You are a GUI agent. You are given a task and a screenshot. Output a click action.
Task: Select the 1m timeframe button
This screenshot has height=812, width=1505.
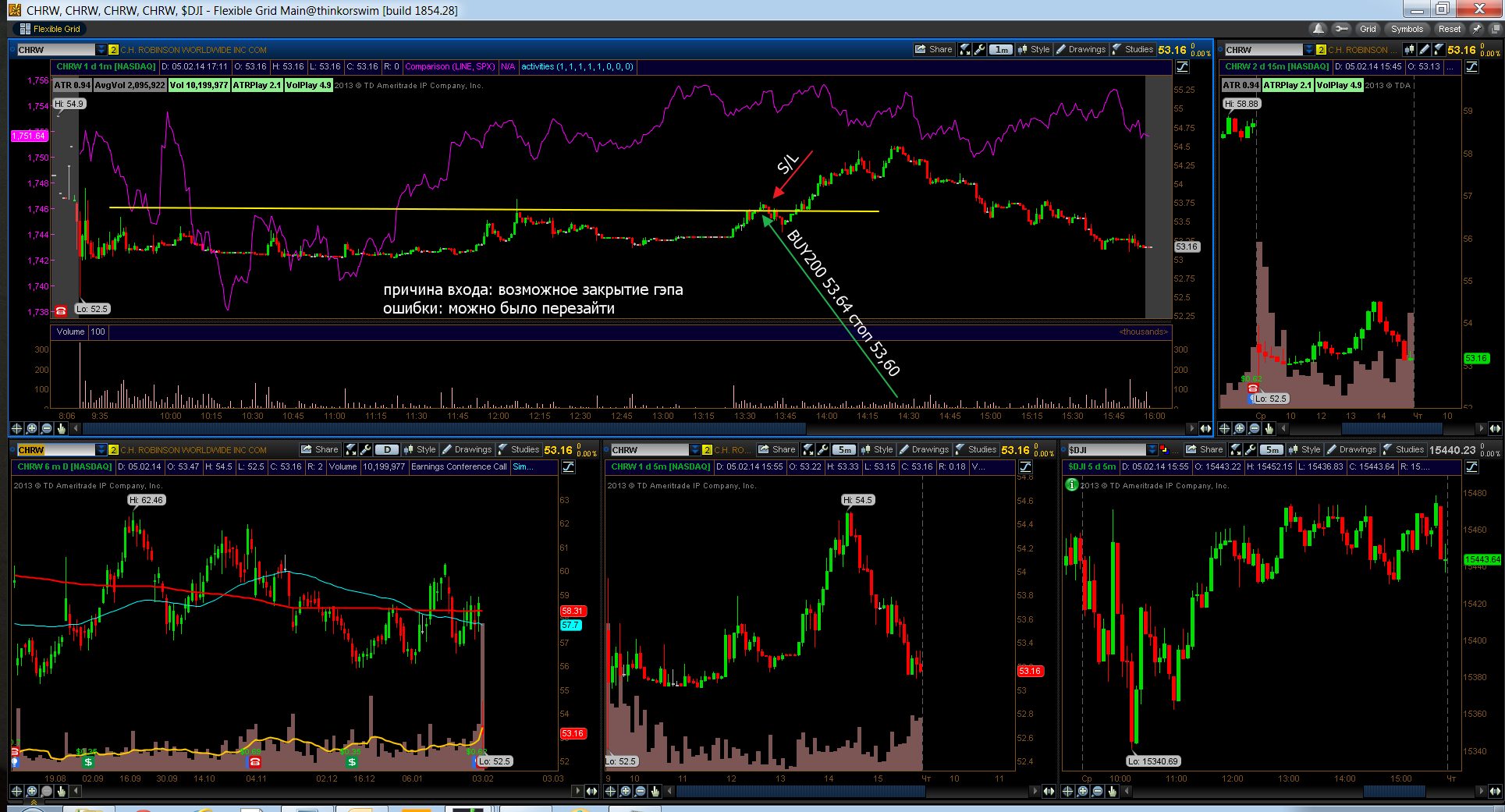coord(1001,49)
